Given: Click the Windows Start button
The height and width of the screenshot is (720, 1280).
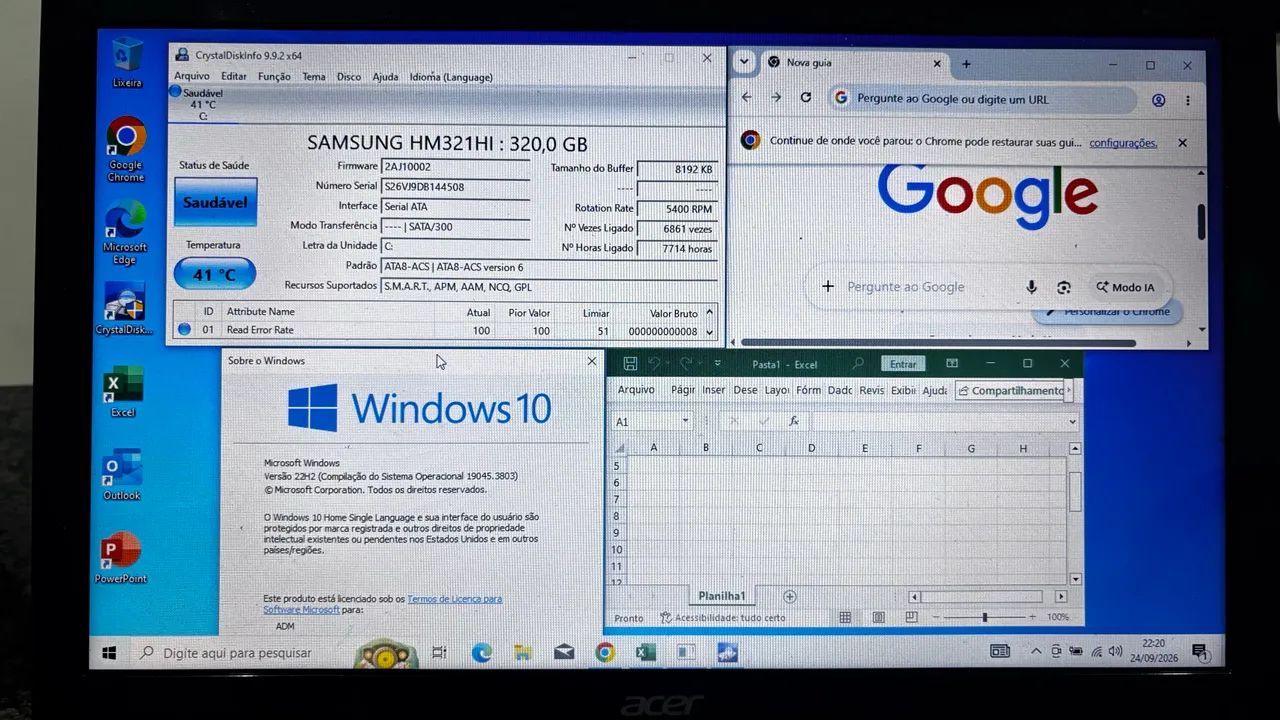Looking at the screenshot, I should pyautogui.click(x=109, y=653).
